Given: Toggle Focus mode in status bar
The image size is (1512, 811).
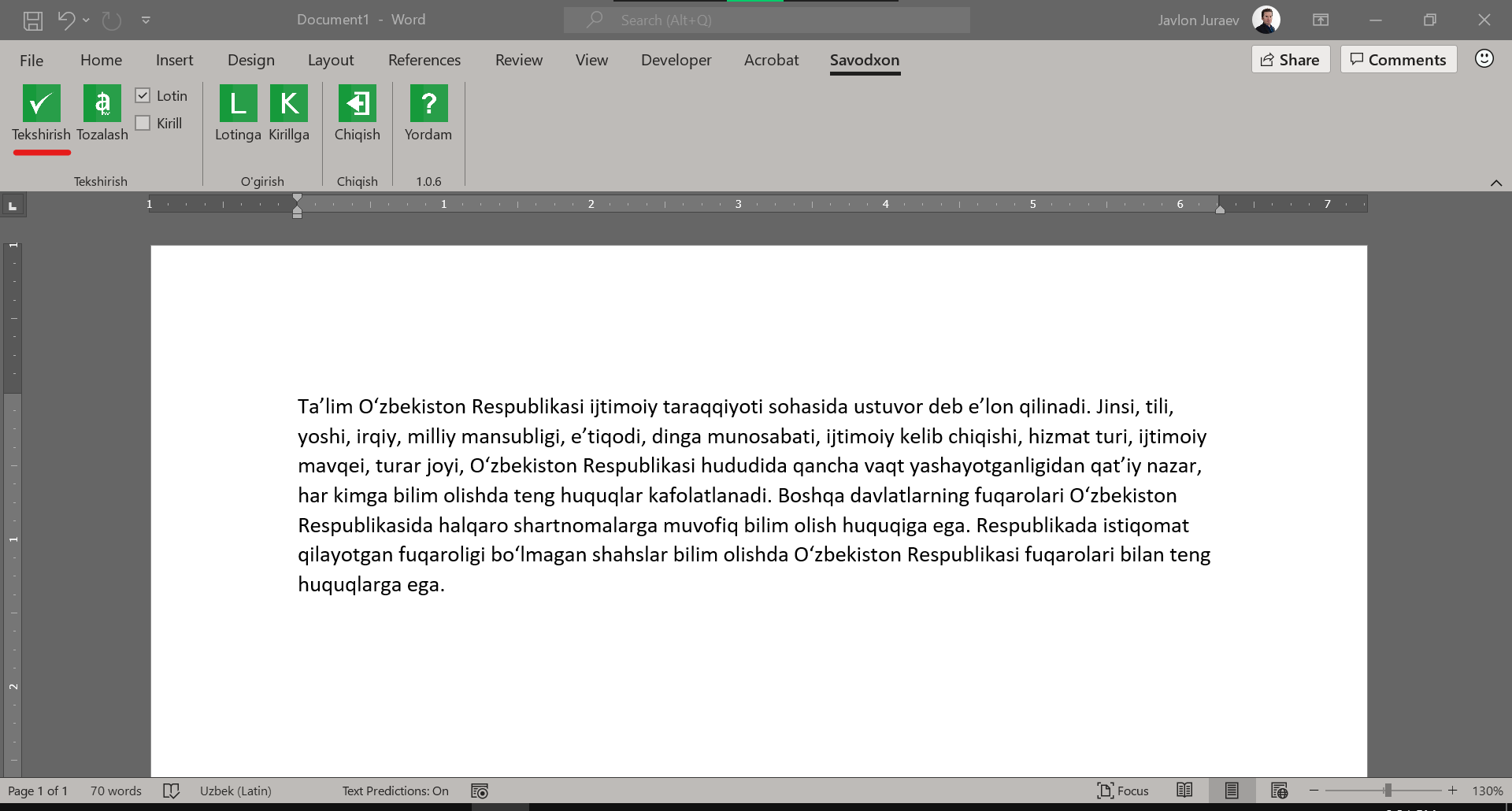Looking at the screenshot, I should 1123,791.
